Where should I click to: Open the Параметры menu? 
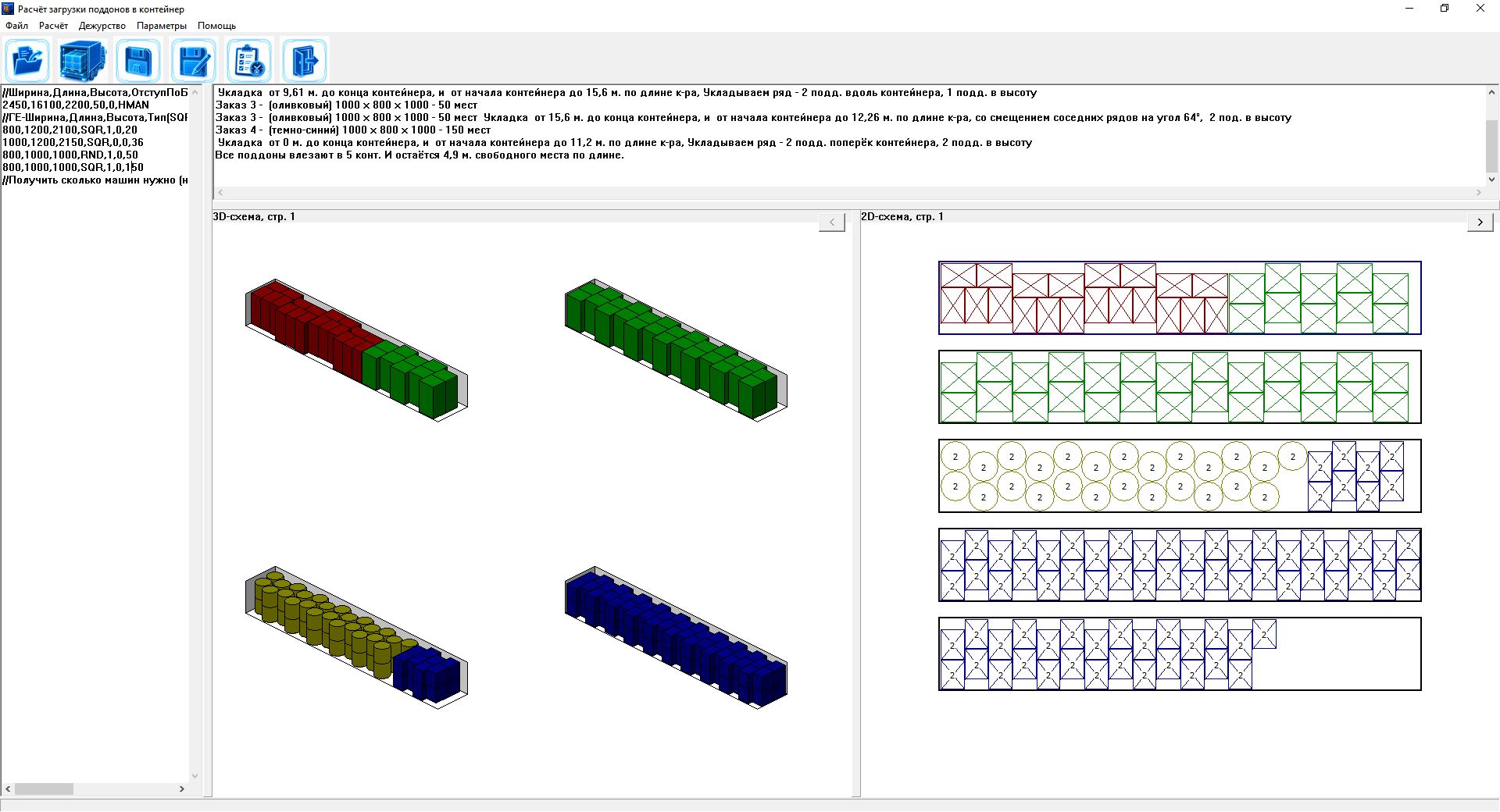pyautogui.click(x=162, y=26)
